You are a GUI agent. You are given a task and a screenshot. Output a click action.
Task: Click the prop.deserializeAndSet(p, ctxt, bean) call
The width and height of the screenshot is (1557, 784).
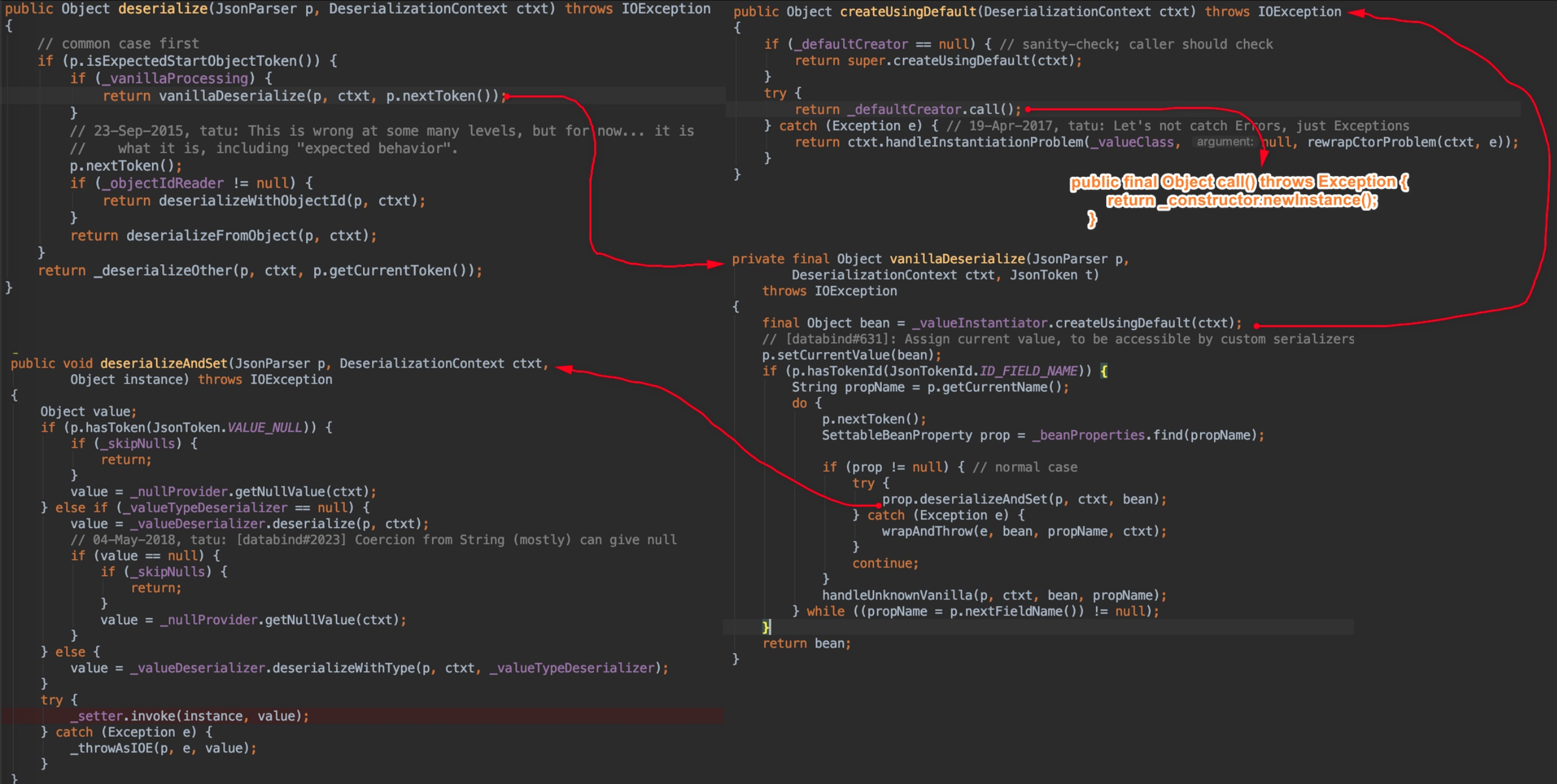[1022, 499]
